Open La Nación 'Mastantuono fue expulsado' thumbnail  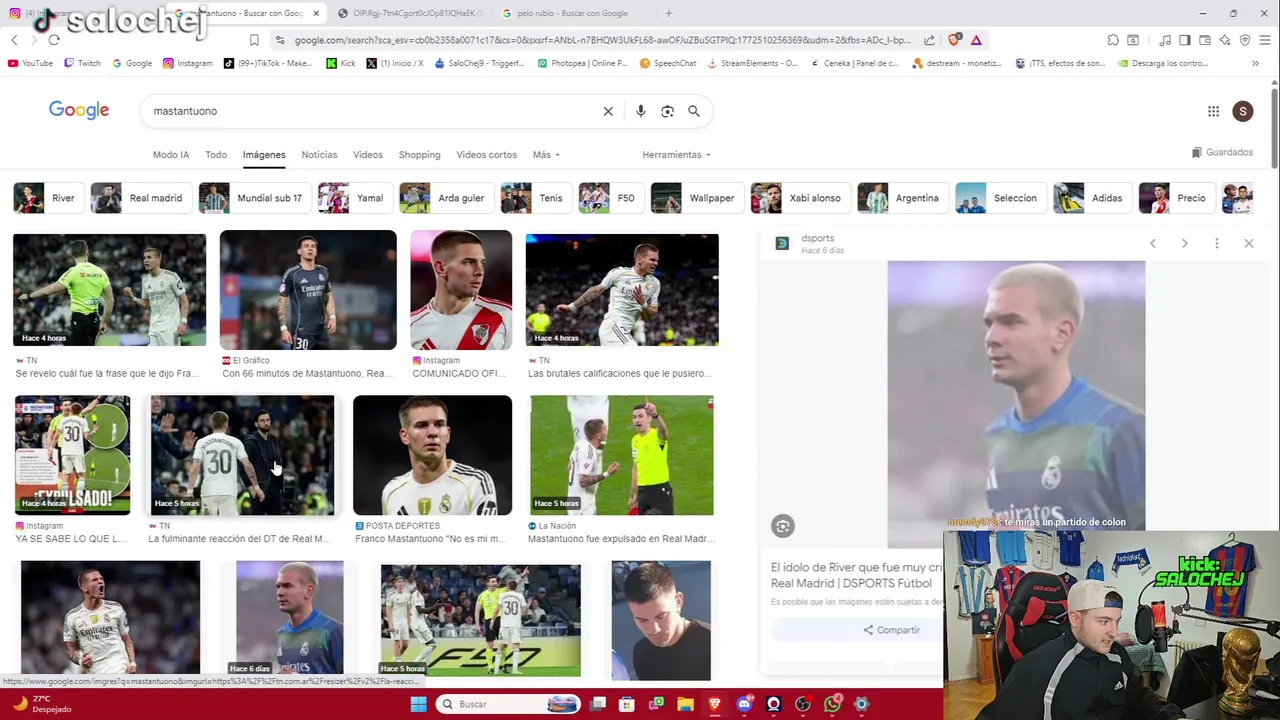(x=622, y=455)
